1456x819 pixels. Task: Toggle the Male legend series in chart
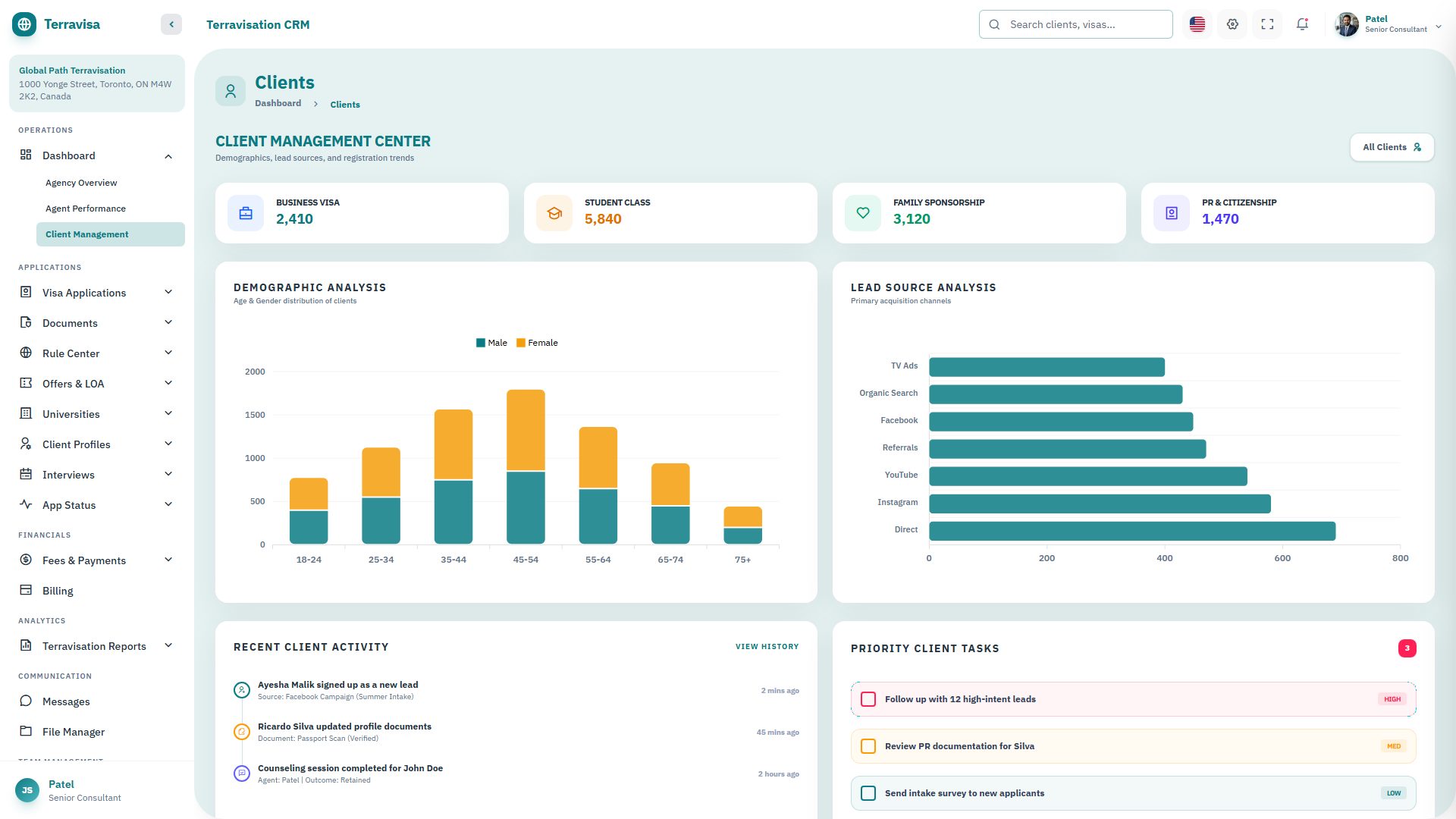click(x=491, y=343)
